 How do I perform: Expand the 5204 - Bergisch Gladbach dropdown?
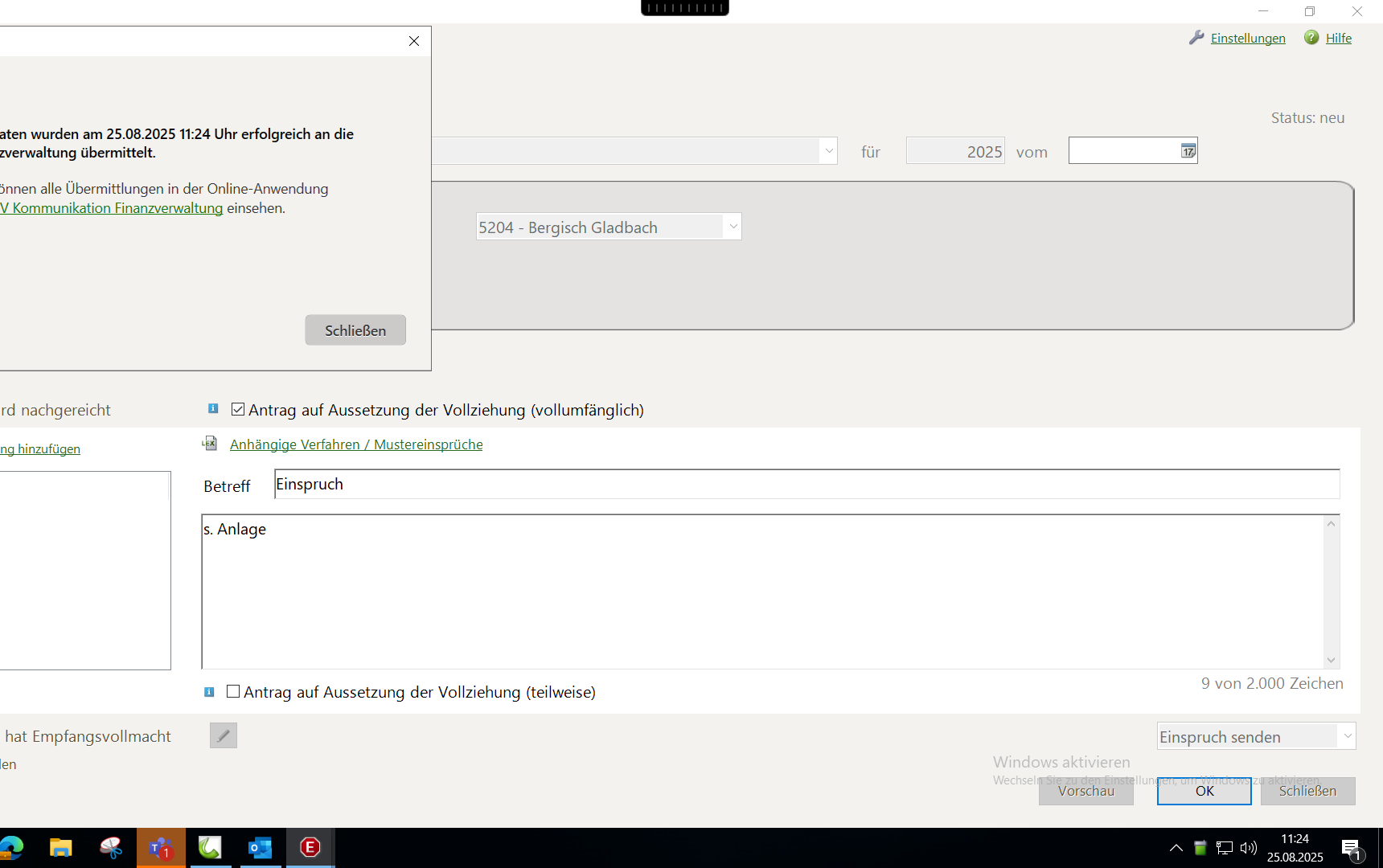pos(733,227)
